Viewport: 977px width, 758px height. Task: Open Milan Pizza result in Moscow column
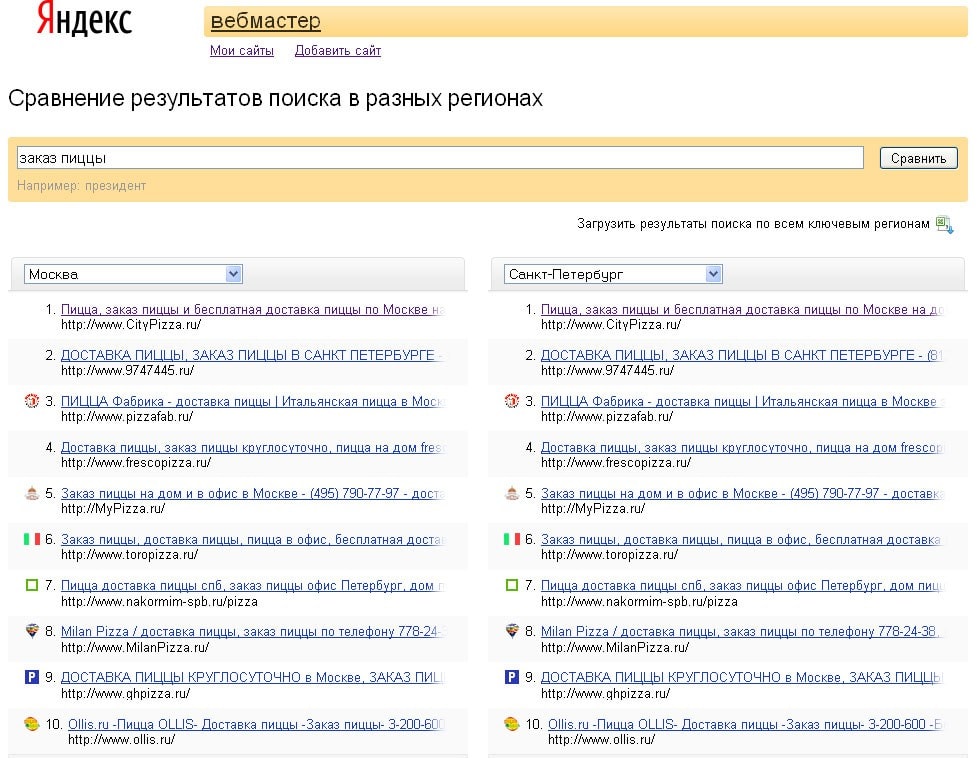[251, 632]
